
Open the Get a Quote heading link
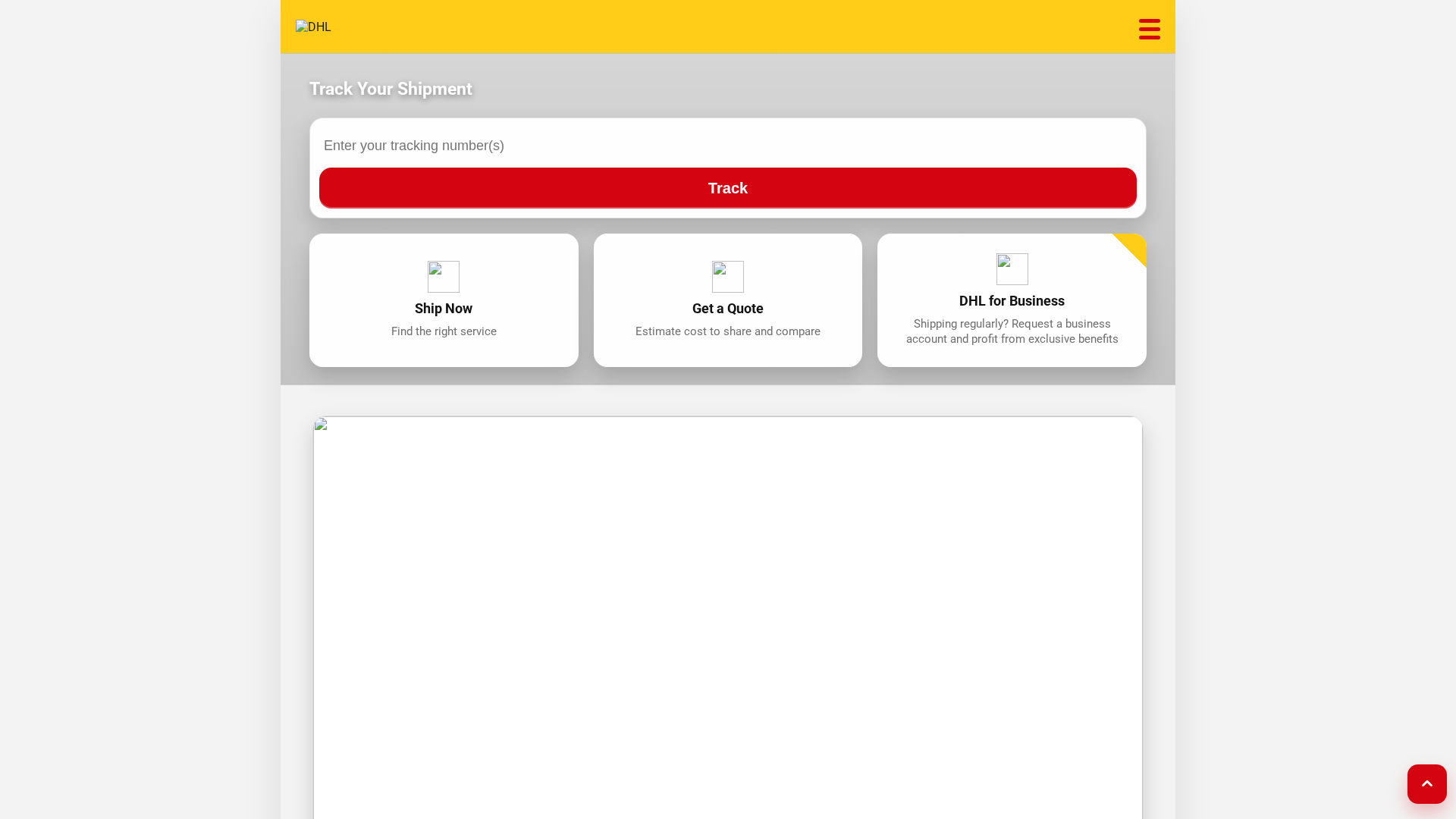728,309
